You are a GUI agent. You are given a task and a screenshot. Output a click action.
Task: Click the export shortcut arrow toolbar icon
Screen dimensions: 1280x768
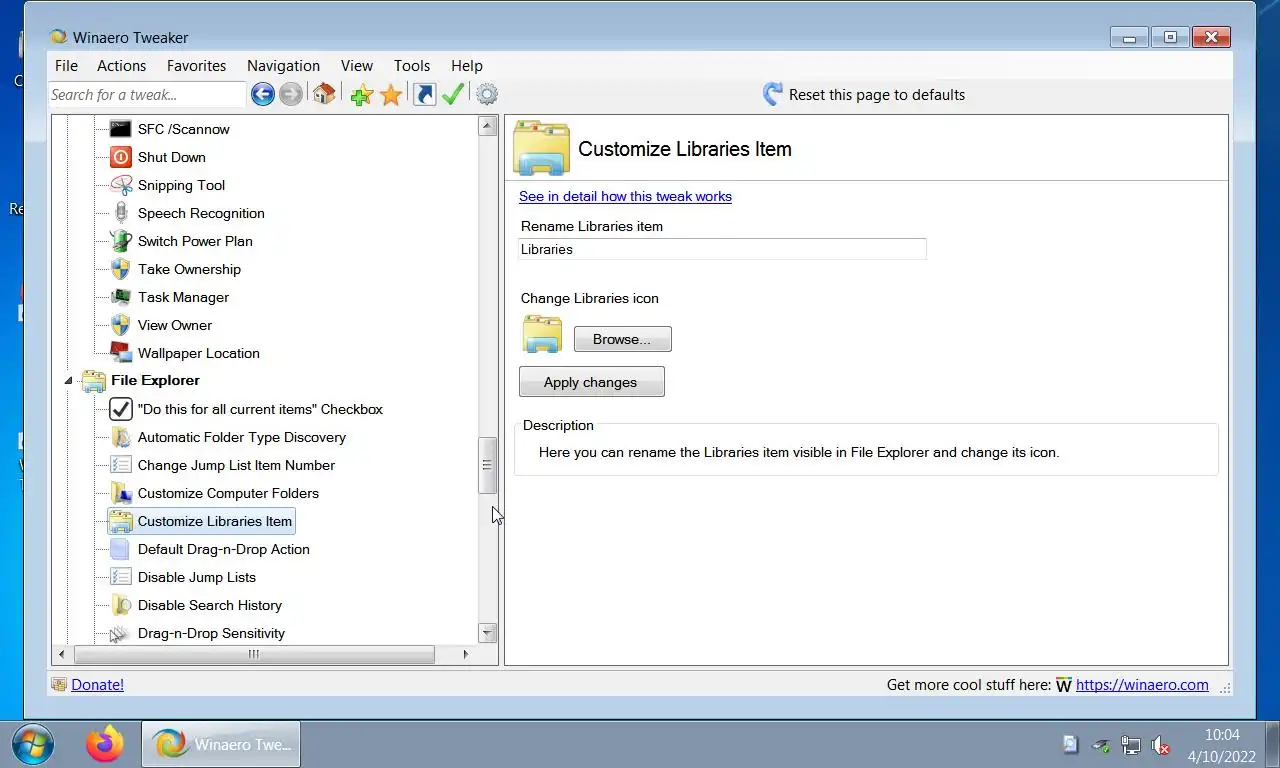point(425,94)
